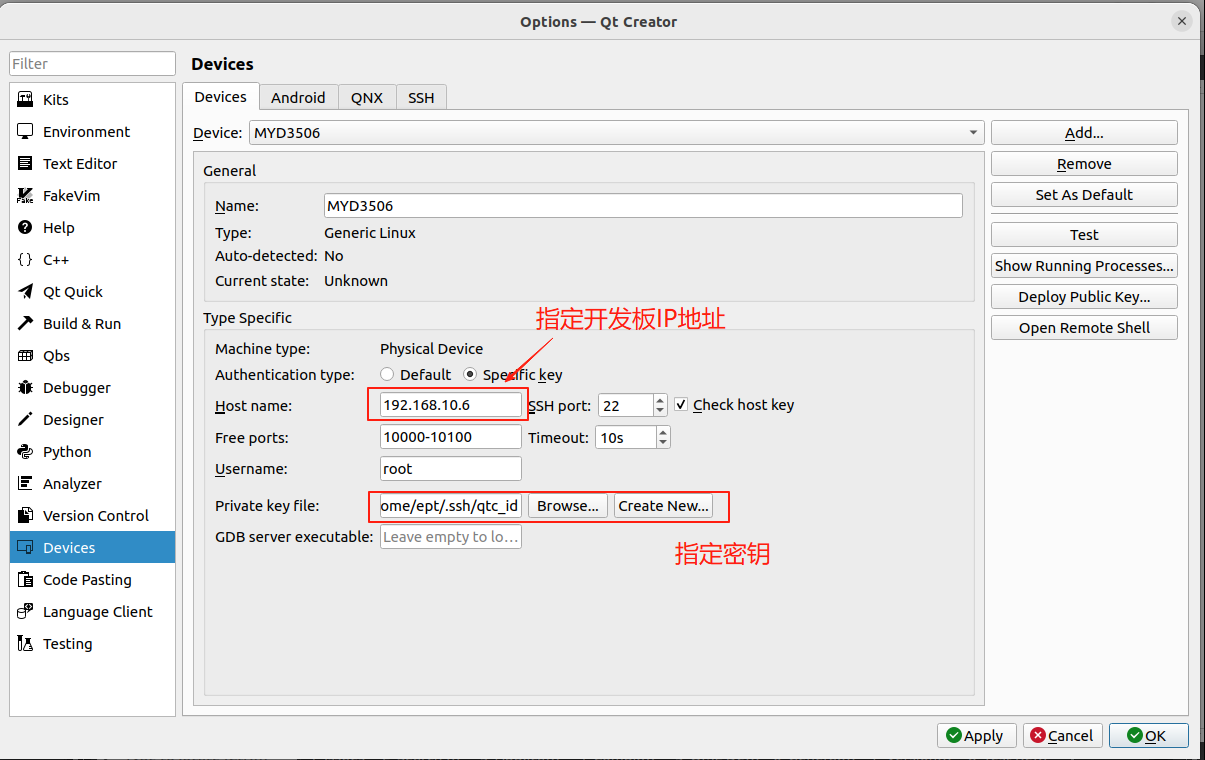The image size is (1205, 760).
Task: Click the SSH port number field
Action: (x=626, y=405)
